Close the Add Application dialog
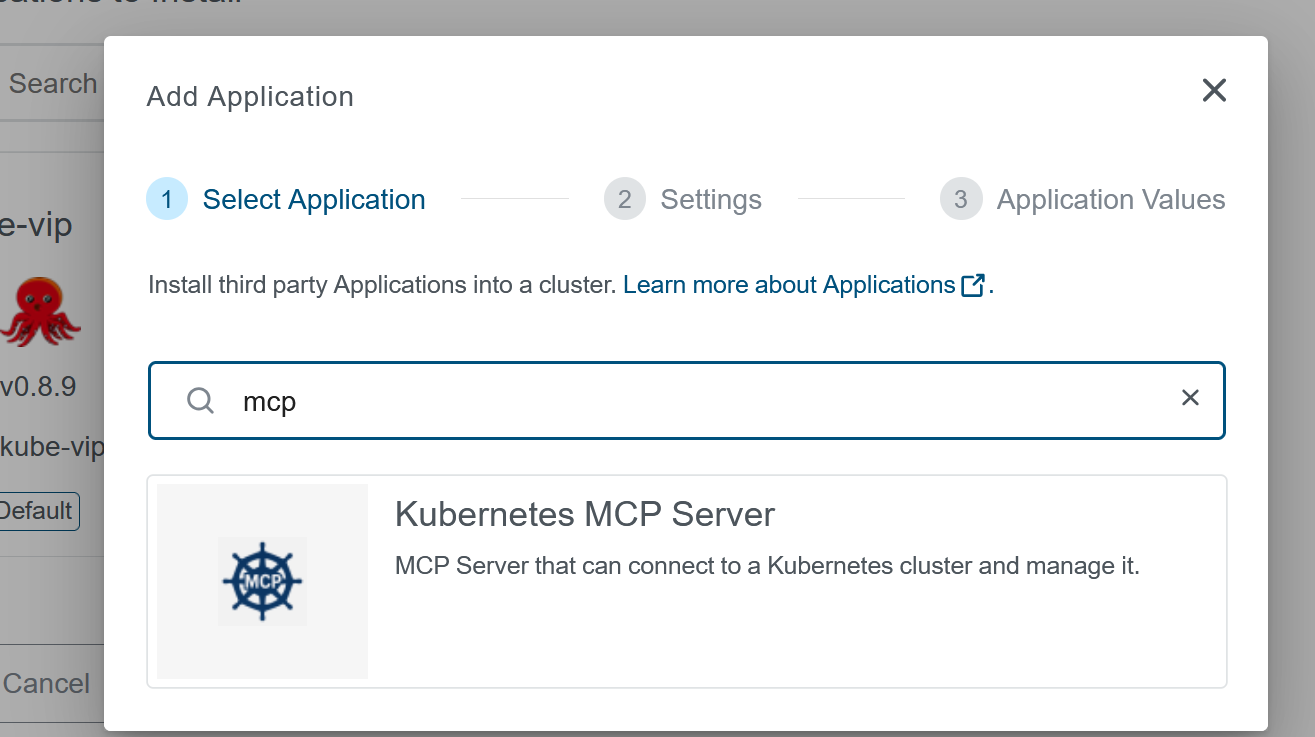 (1213, 91)
